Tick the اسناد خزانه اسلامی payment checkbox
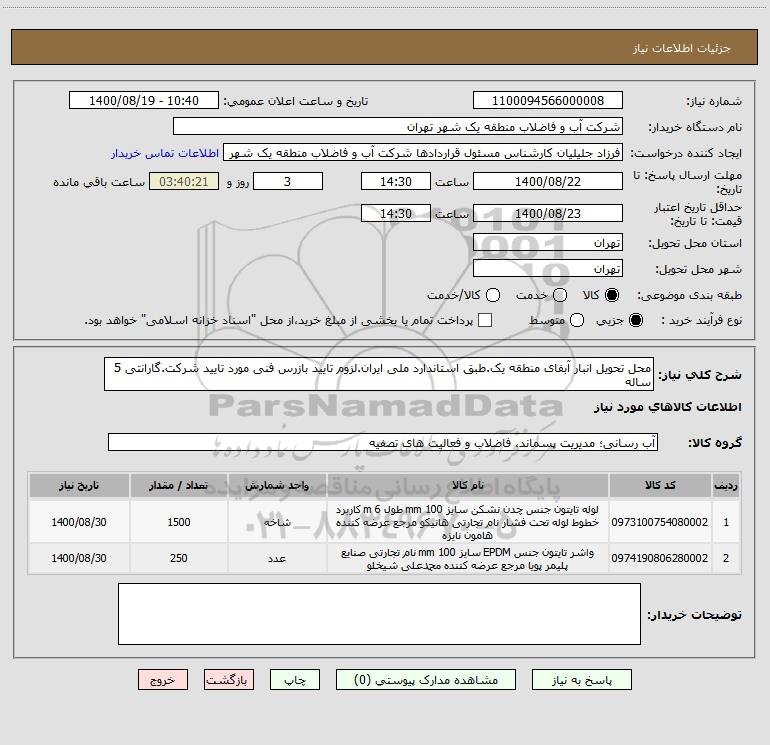Viewport: 770px width, 745px height. click(x=485, y=321)
